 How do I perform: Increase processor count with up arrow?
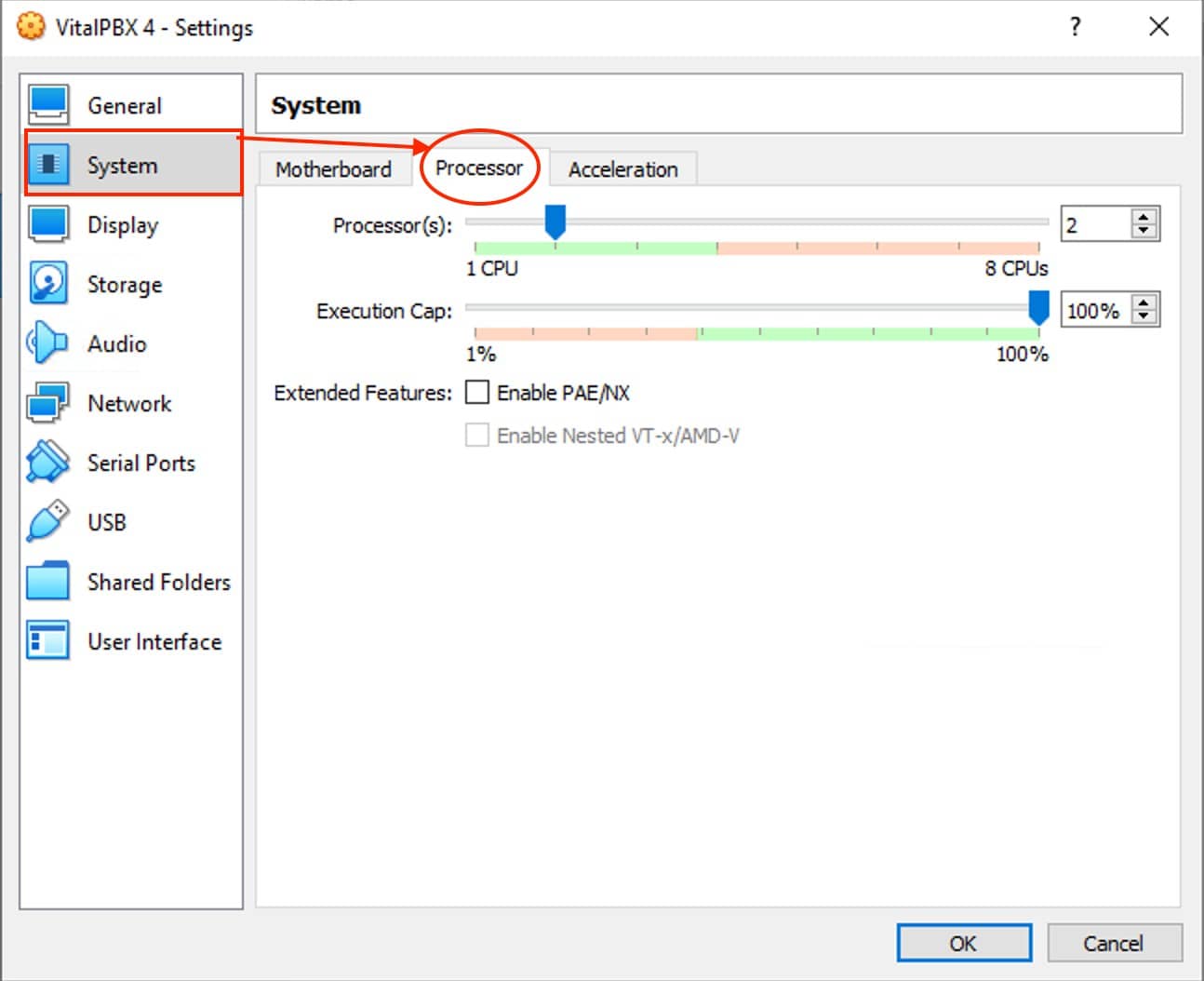[x=1144, y=217]
